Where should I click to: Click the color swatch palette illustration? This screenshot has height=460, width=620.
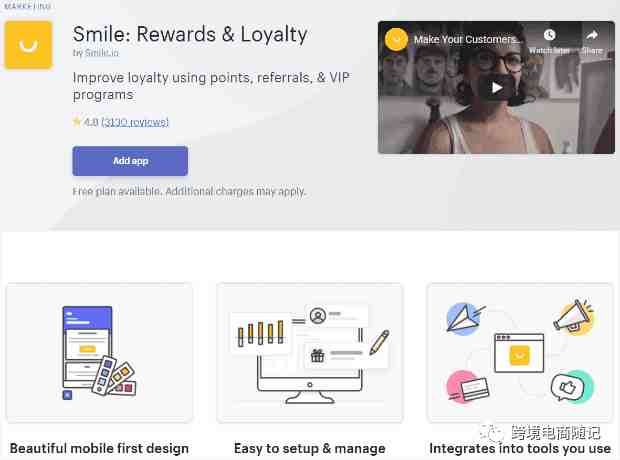[114, 376]
